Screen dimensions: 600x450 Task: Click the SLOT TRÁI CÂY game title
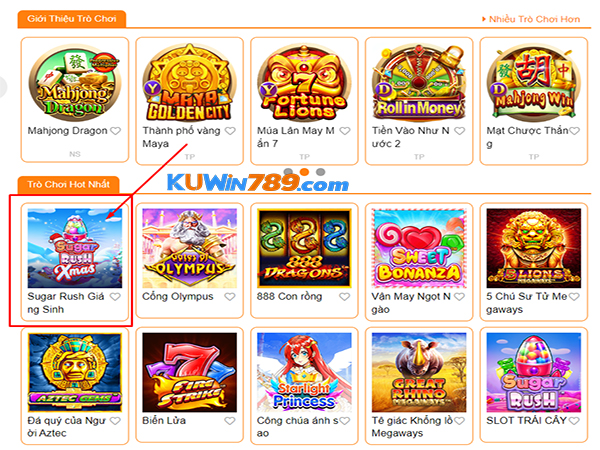coord(527,421)
